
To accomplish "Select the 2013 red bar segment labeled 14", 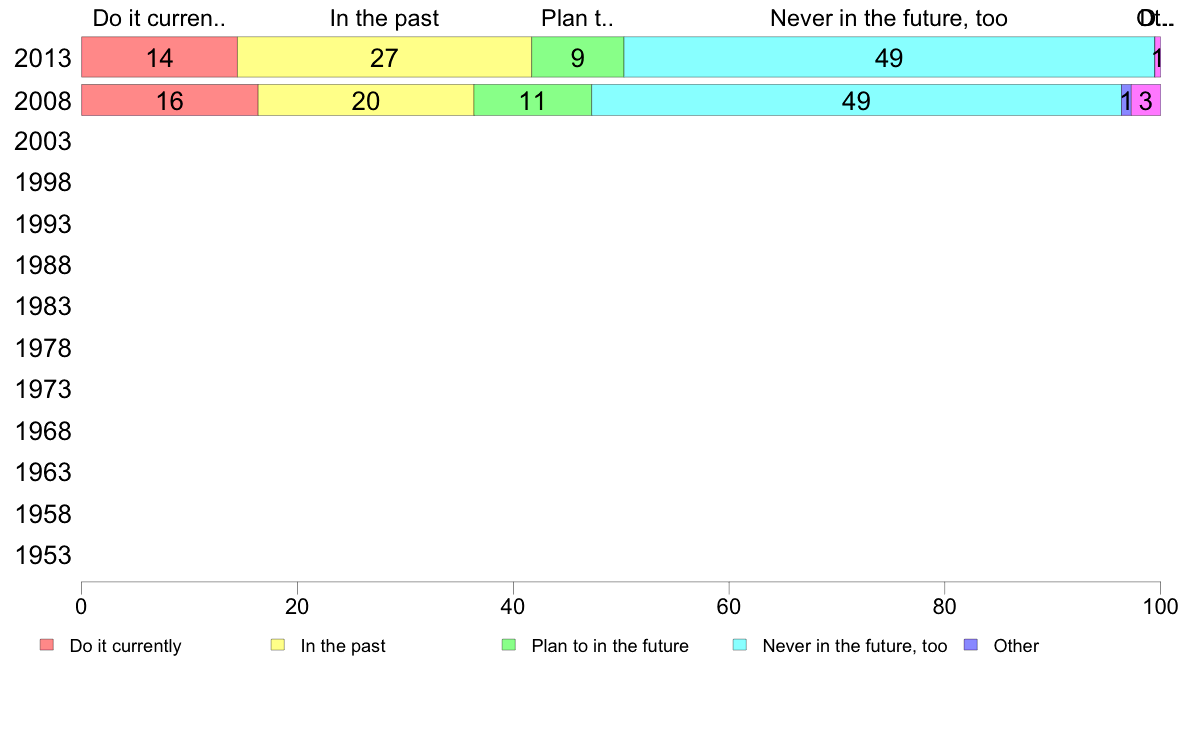I will [x=159, y=57].
